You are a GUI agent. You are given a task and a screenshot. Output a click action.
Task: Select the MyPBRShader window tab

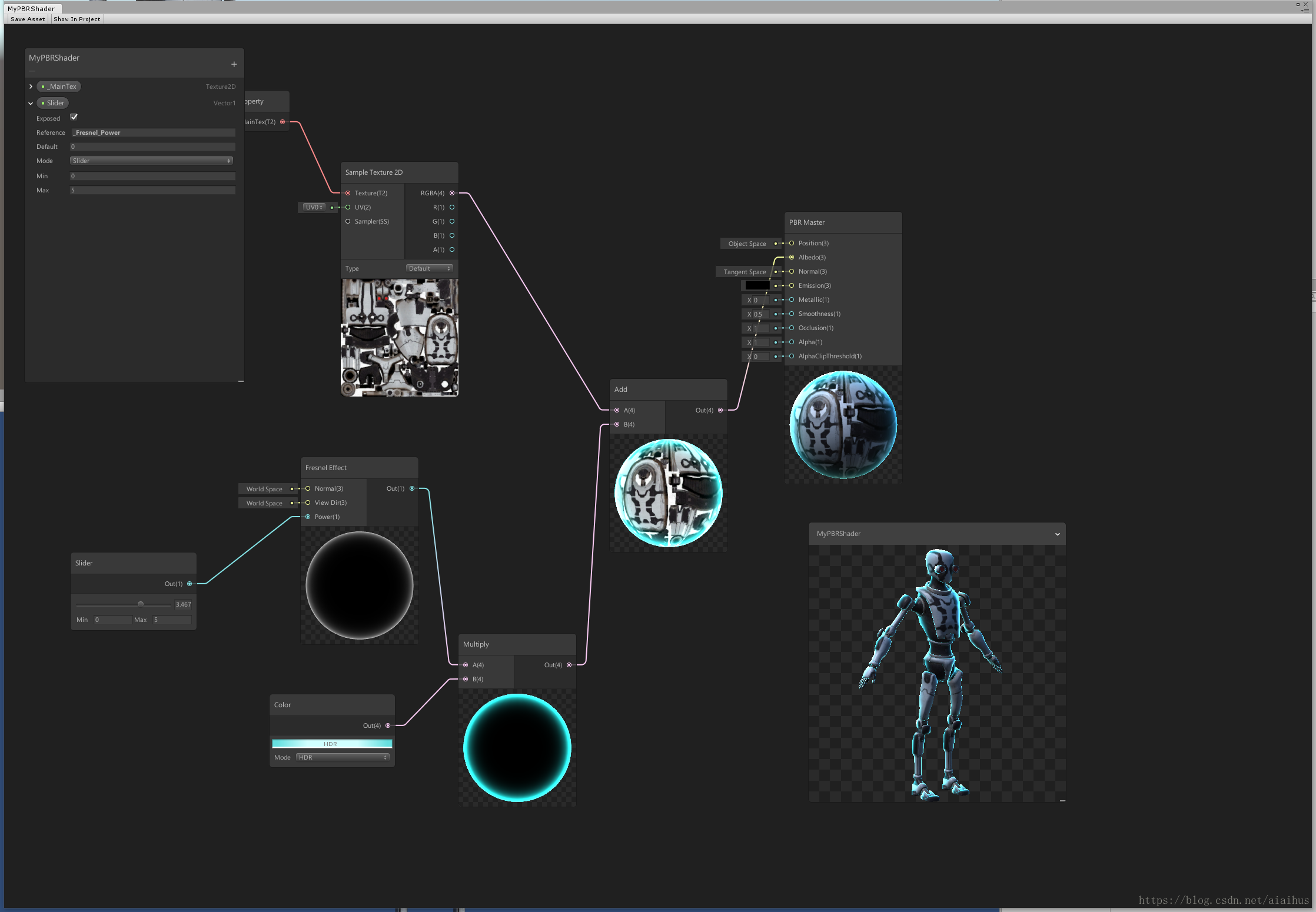coord(31,8)
